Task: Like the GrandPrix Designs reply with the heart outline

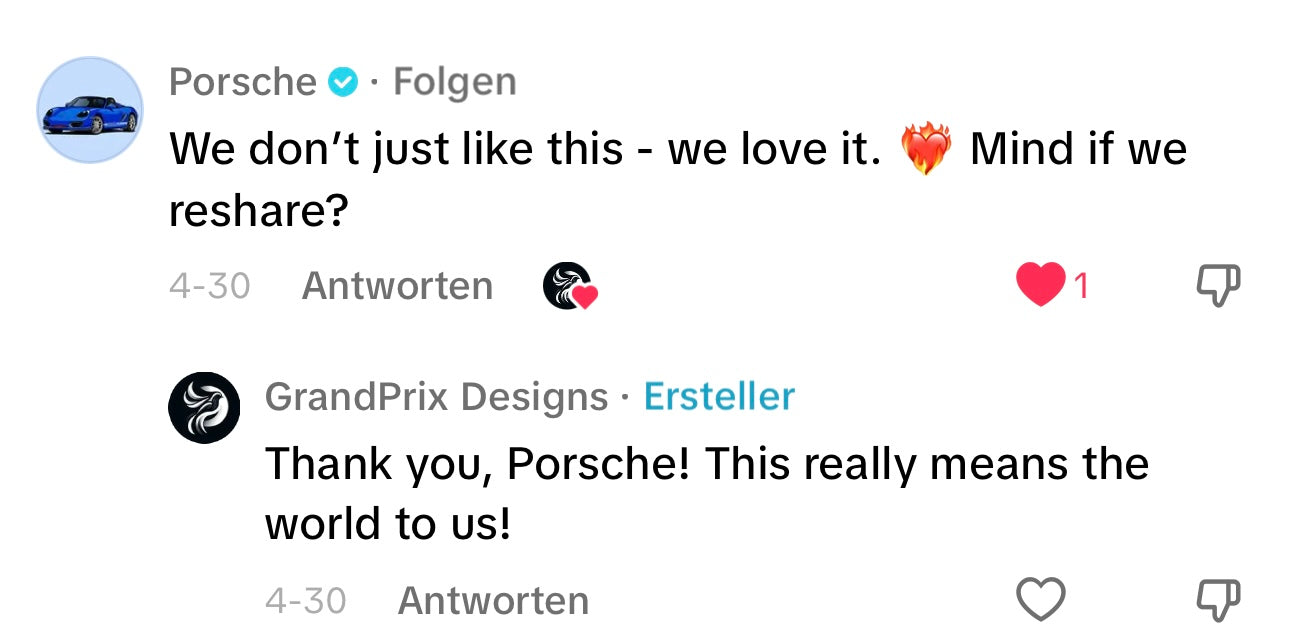Action: 1040,600
